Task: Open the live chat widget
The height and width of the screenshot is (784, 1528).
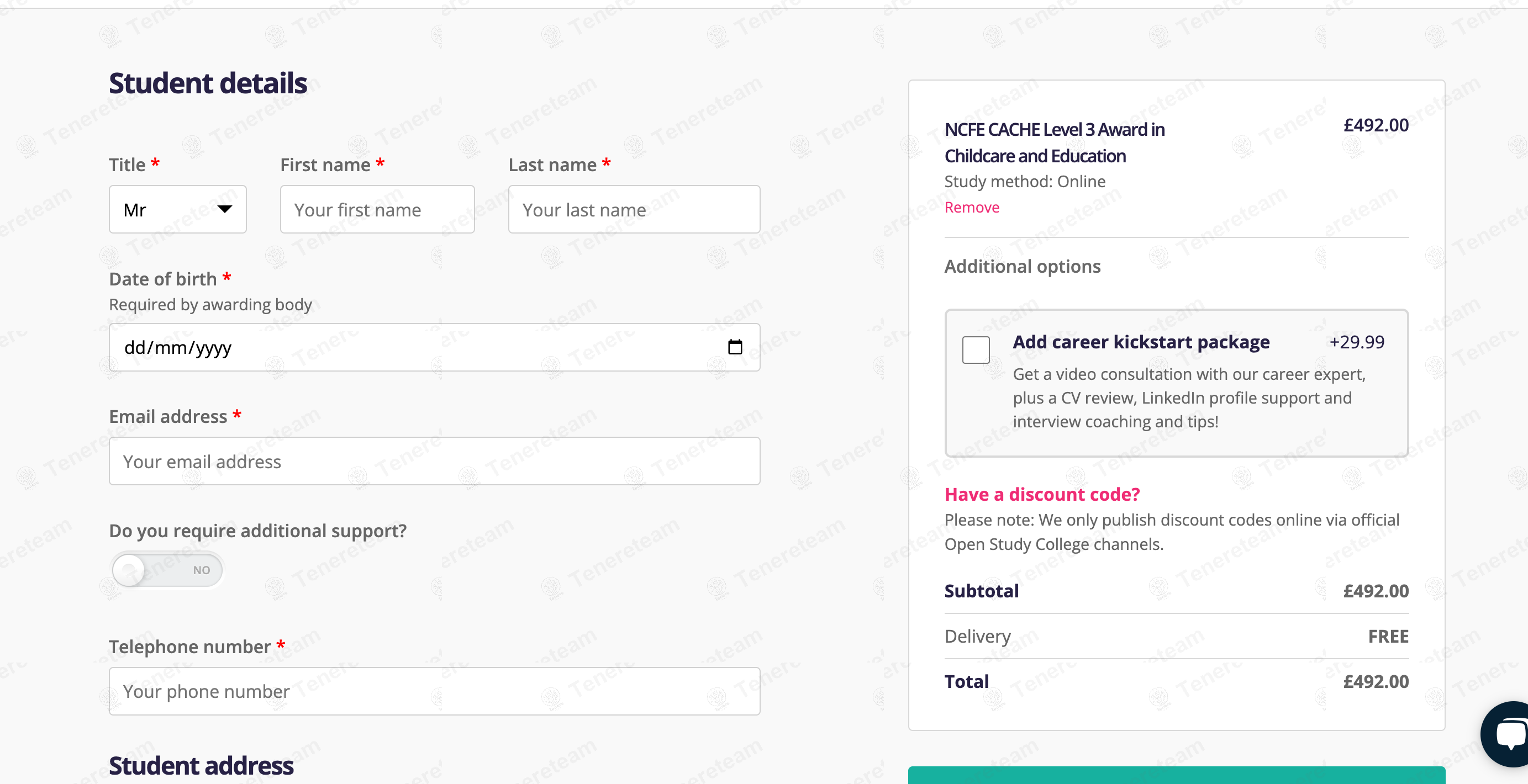Action: pos(1509,734)
